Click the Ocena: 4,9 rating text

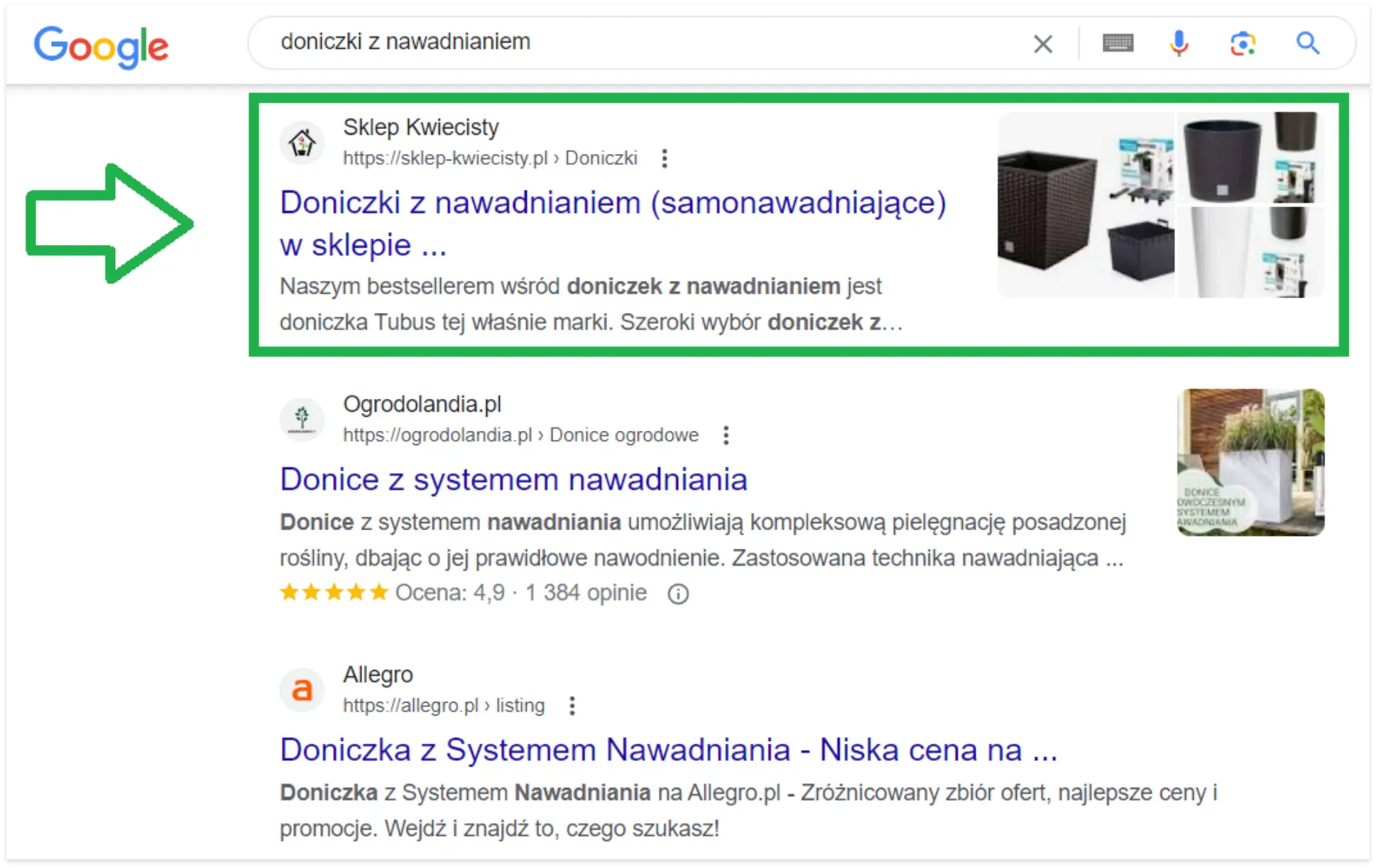click(x=450, y=593)
